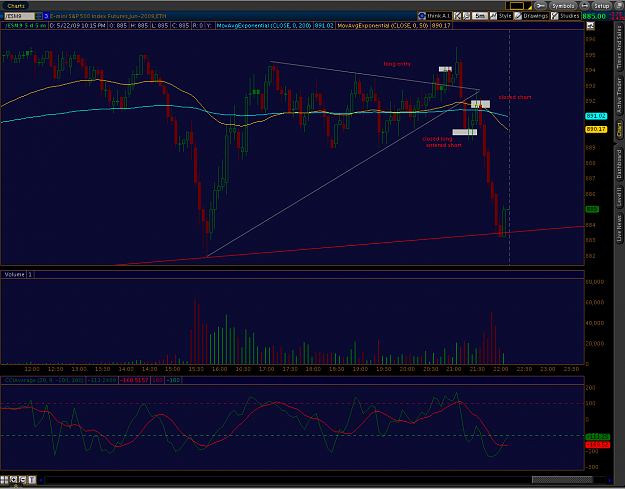
Task: Click the chart icon above the price axis
Action: 590,26
